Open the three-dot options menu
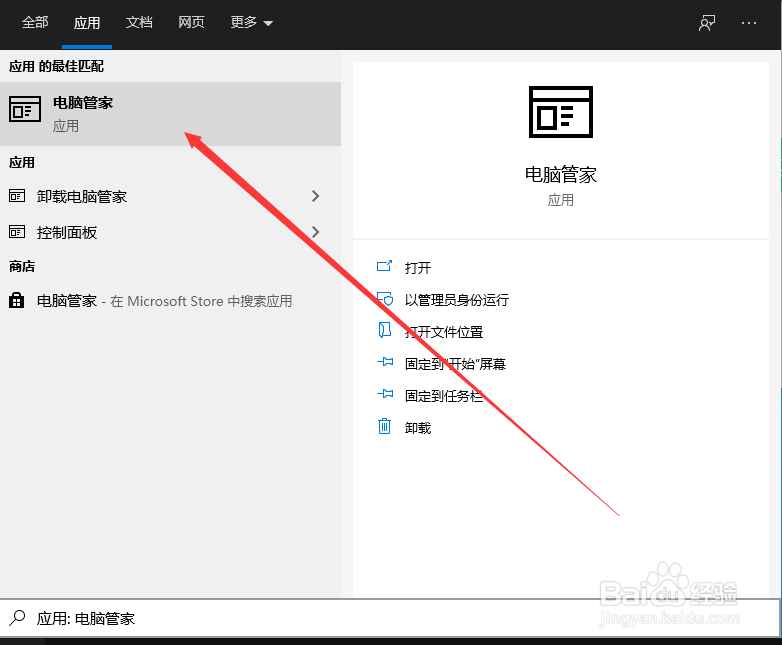This screenshot has width=782, height=645. point(749,23)
